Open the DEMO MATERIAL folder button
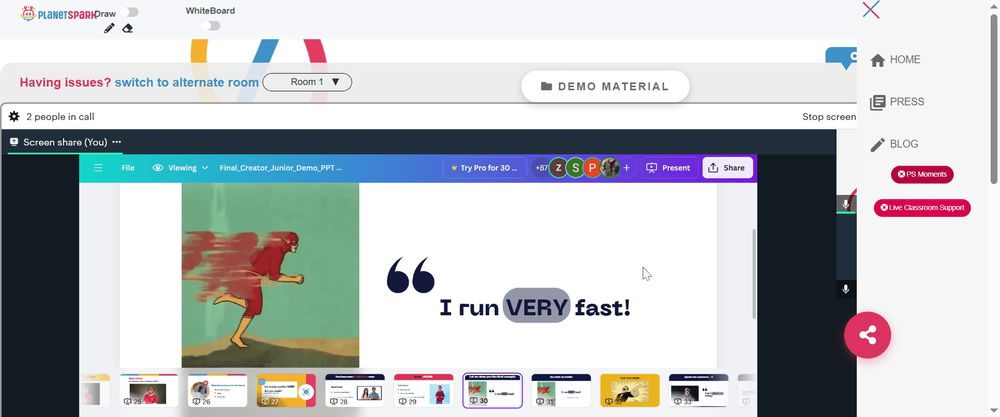Screen dimensions: 1000x417 (605, 87)
